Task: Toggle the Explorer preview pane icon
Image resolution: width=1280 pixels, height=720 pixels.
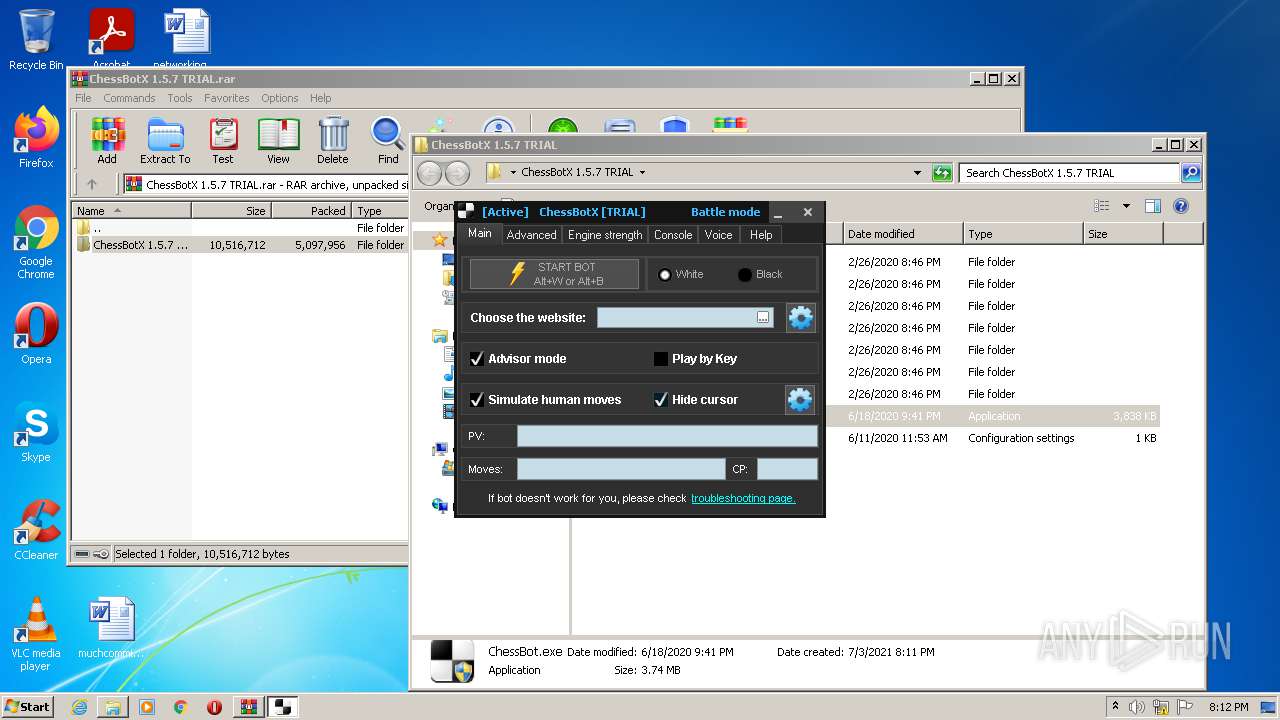Action: [x=1153, y=206]
